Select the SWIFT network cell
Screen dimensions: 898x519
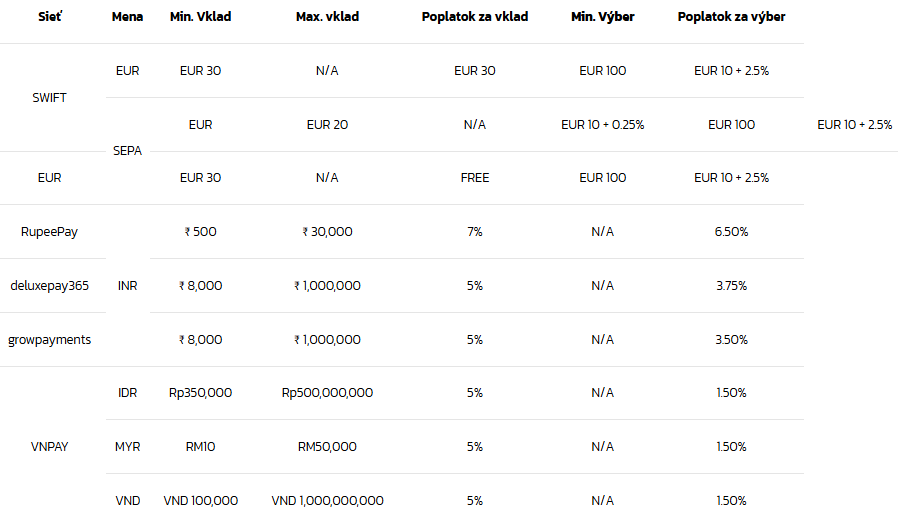[x=49, y=98]
